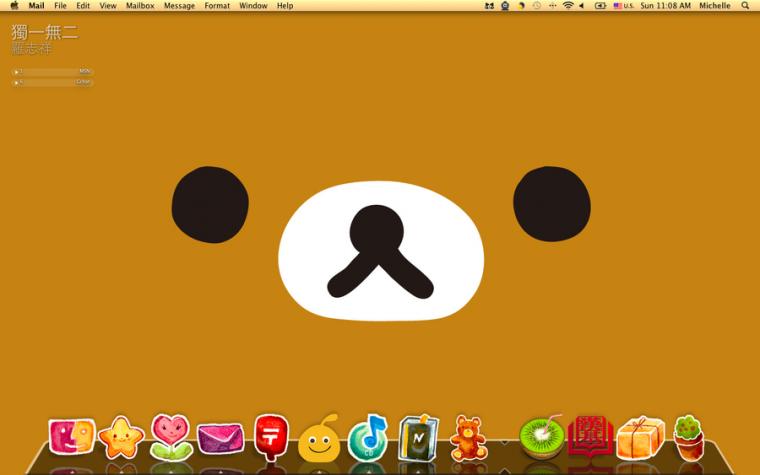Image resolution: width=760 pixels, height=475 pixels.
Task: Click the first desktop widget progress bar
Action: coord(52,72)
